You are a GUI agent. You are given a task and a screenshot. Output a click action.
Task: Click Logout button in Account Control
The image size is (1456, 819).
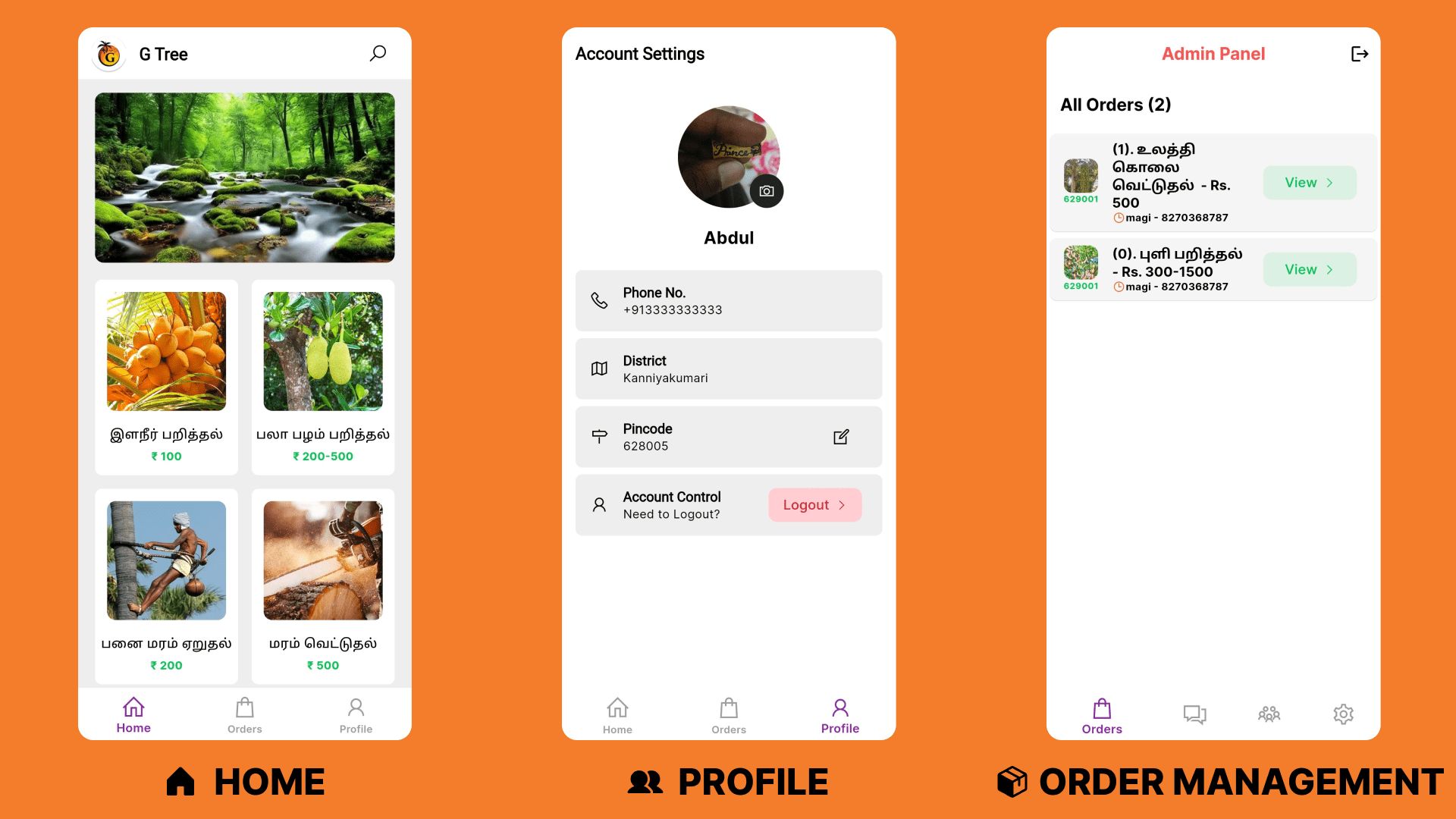(815, 505)
